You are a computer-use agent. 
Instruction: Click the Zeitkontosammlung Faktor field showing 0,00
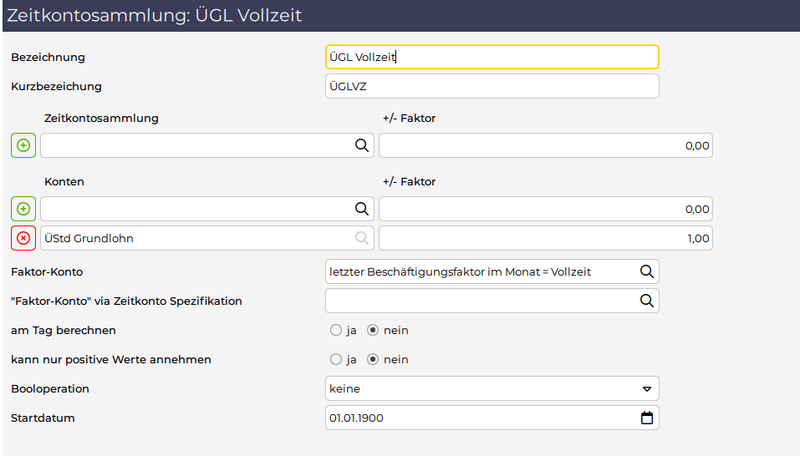click(x=546, y=146)
